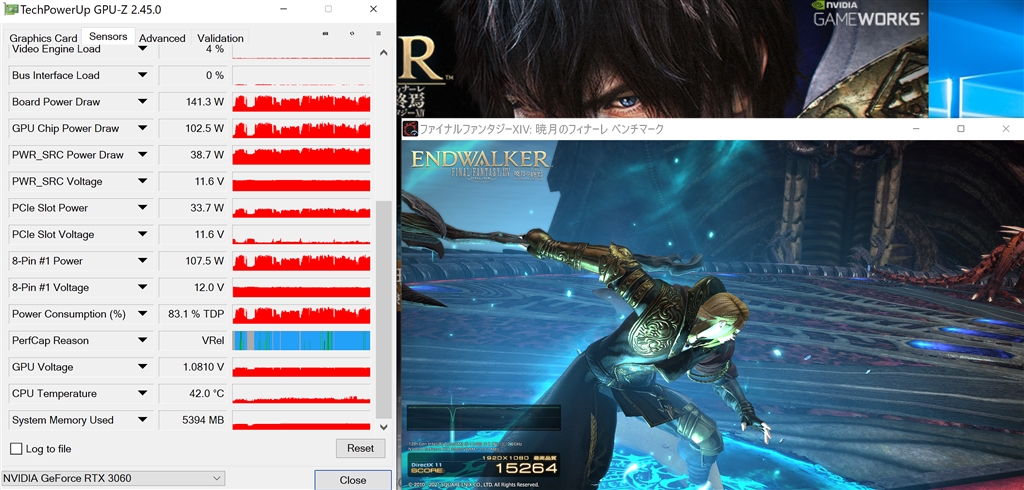Open the 8-Pin #1 Power dropdown arrow
1024x490 pixels.
point(142,261)
